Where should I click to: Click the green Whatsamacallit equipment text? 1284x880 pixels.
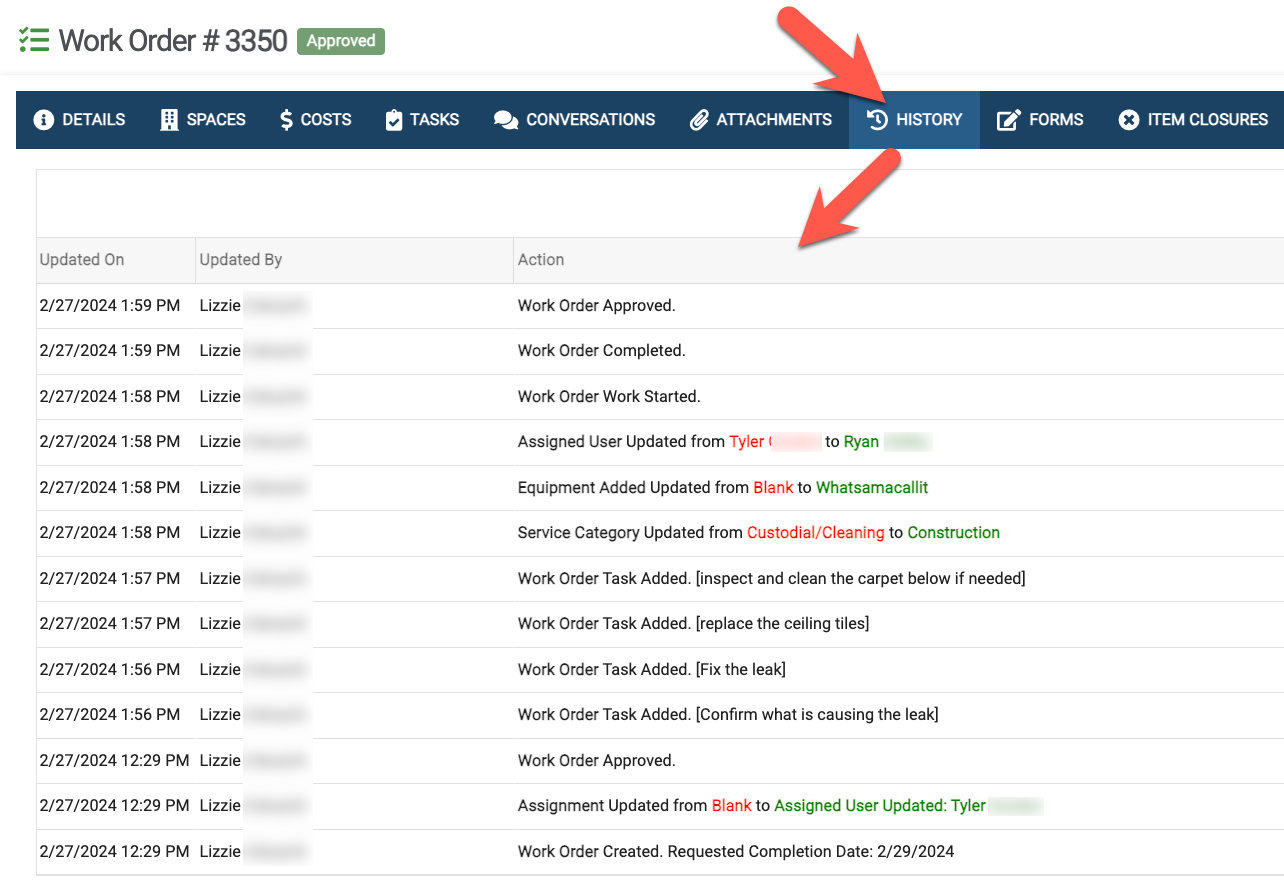click(872, 488)
